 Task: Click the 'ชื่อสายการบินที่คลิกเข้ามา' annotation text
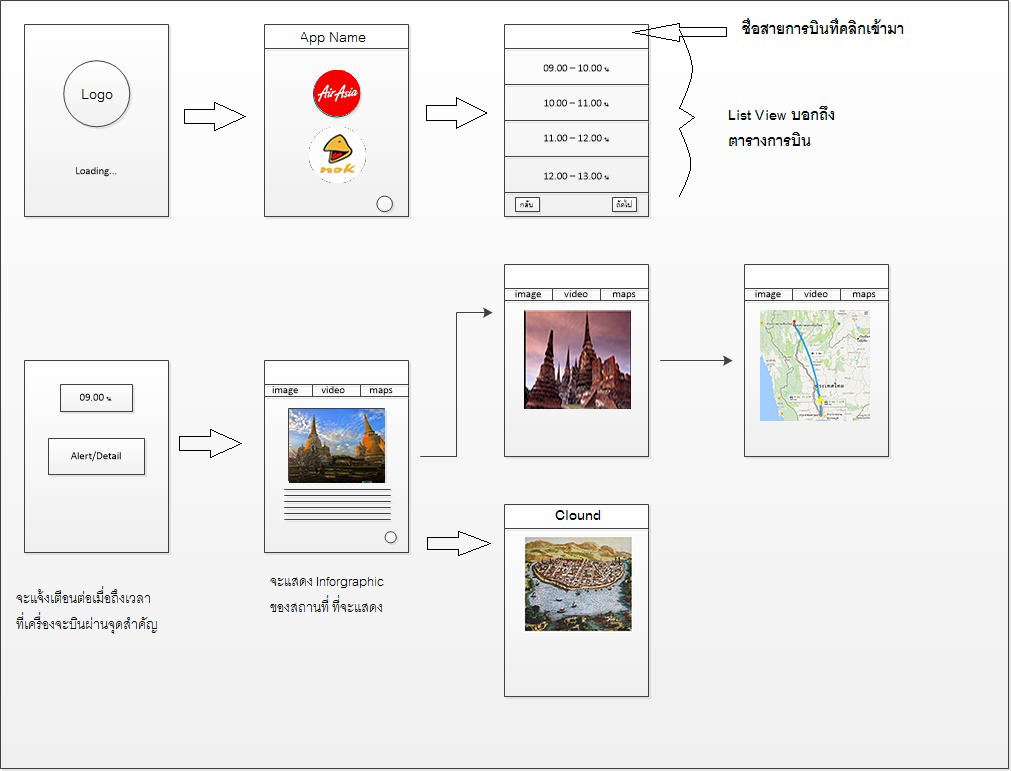(x=822, y=28)
